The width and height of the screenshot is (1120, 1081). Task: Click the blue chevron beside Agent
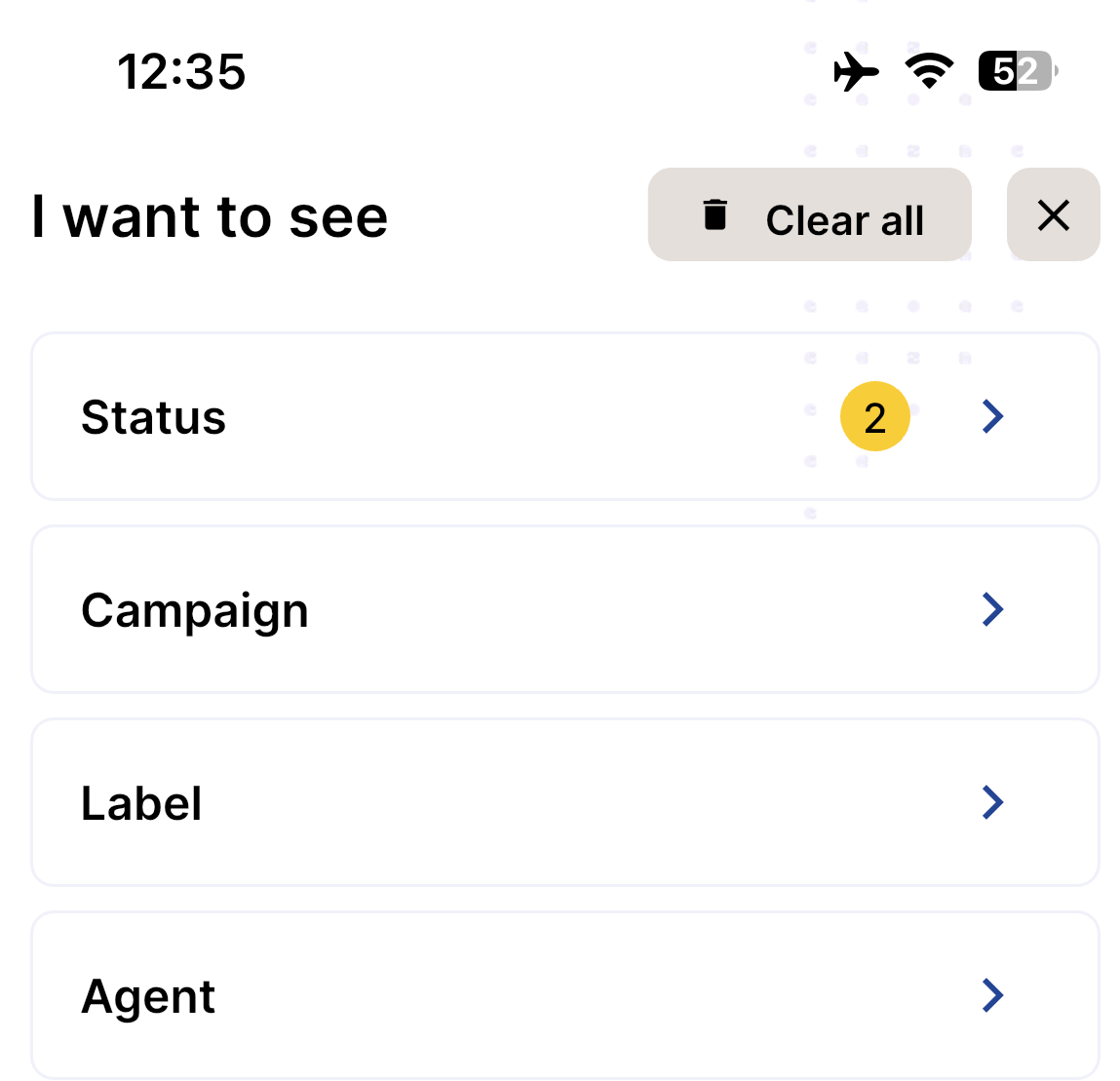[x=992, y=995]
